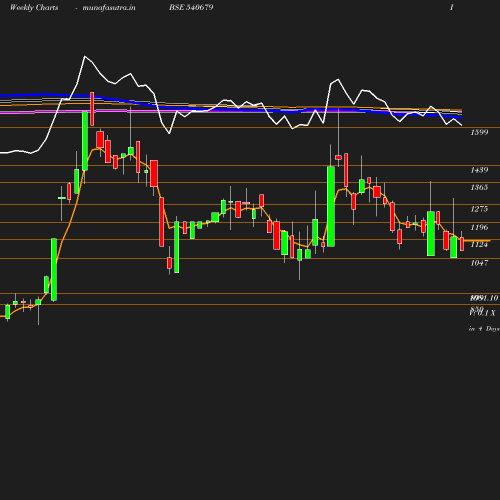
Task: Click the 'munafasutra.in' site label
Action: pyautogui.click(x=109, y=8)
